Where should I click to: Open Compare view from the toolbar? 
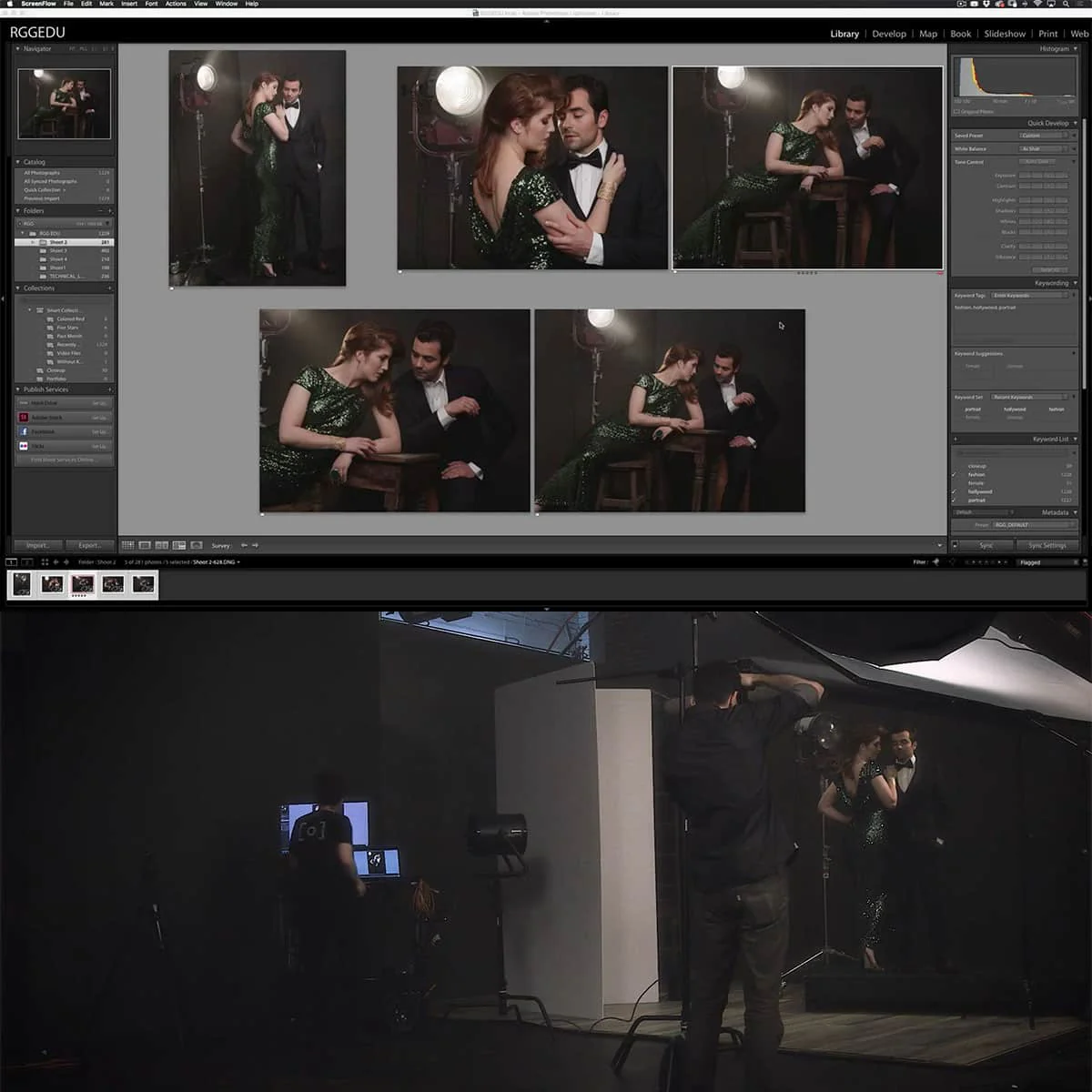(161, 545)
